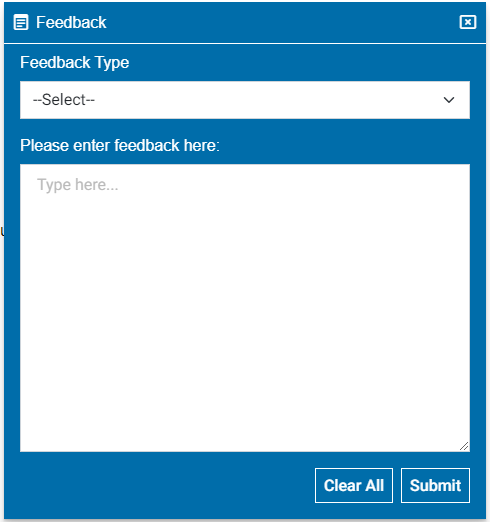This screenshot has height=522, width=490.
Task: Reset the form with Clear All
Action: click(354, 485)
